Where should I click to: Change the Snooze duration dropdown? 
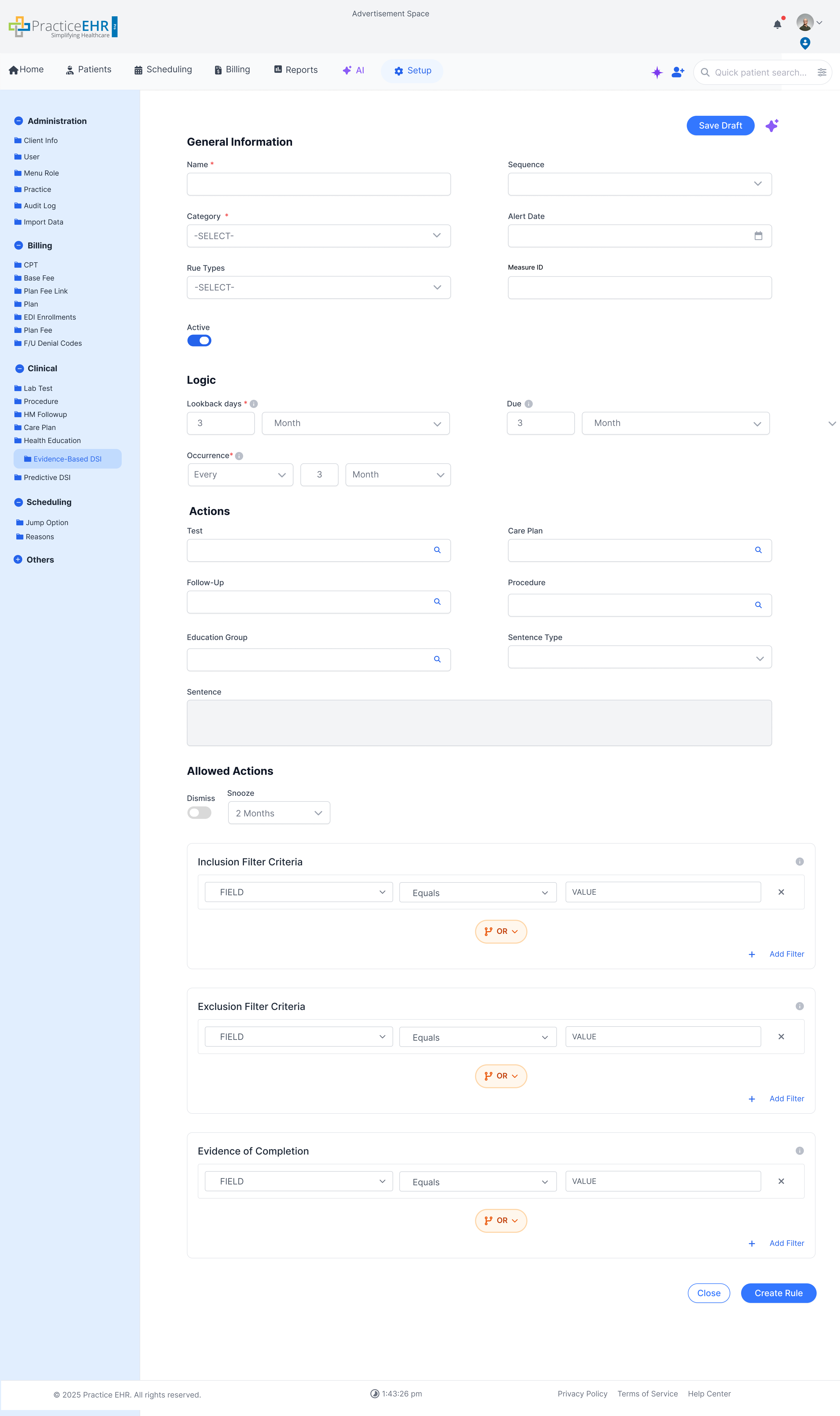(x=278, y=812)
